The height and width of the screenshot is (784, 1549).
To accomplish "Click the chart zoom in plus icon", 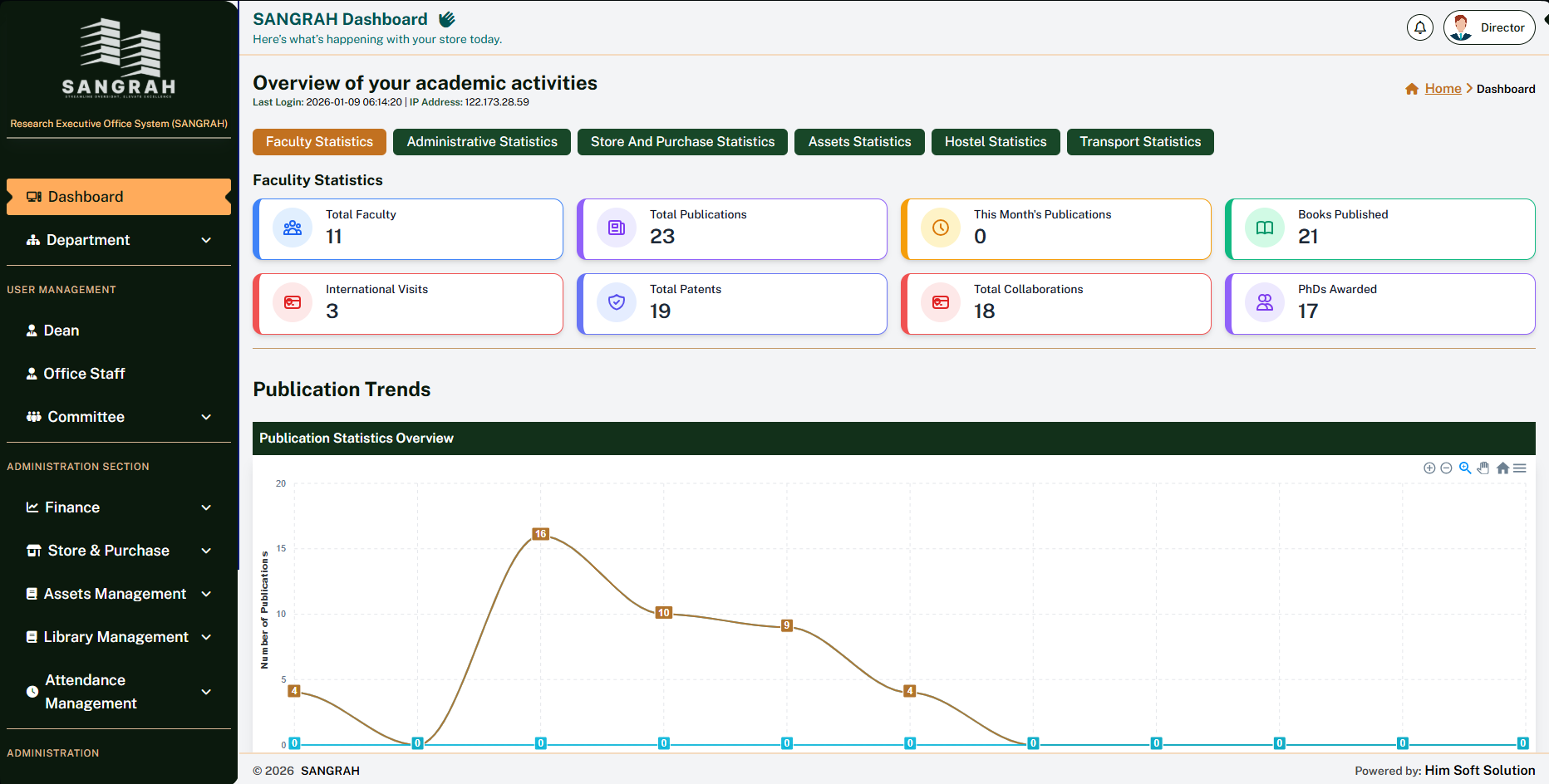I will coord(1429,468).
